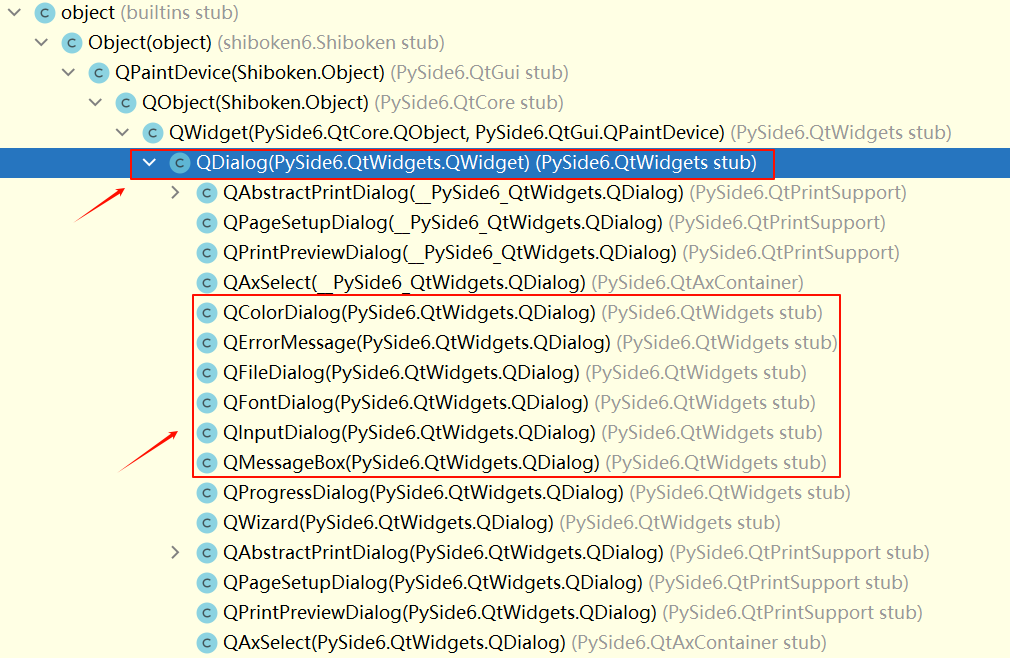Select the Object(object) label text
1010x659 pixels.
coord(149,43)
